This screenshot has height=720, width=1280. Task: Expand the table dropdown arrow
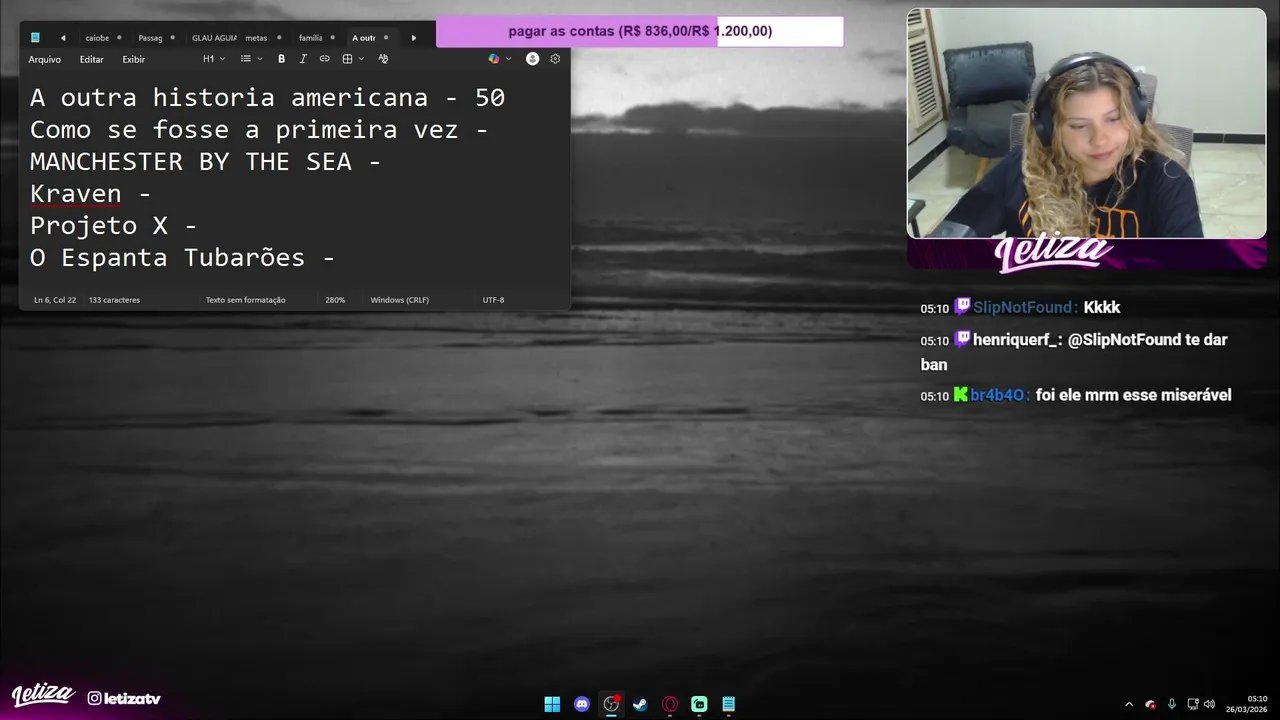click(x=361, y=59)
